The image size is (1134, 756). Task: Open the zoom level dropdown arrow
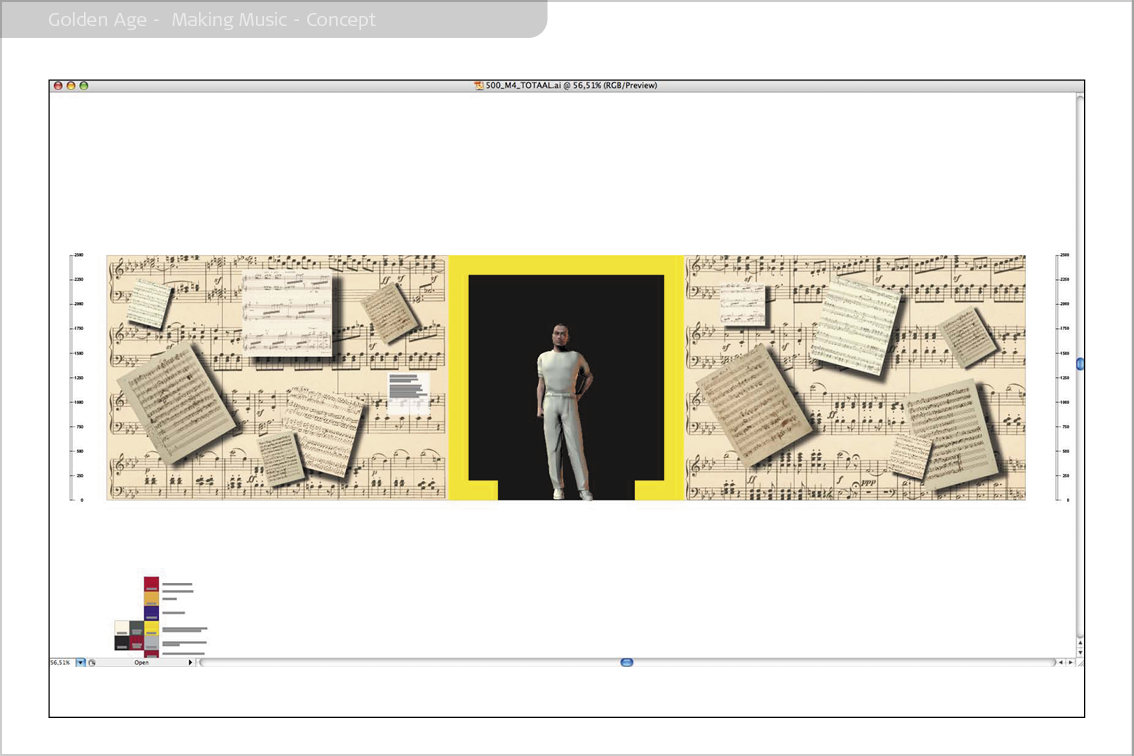click(81, 663)
